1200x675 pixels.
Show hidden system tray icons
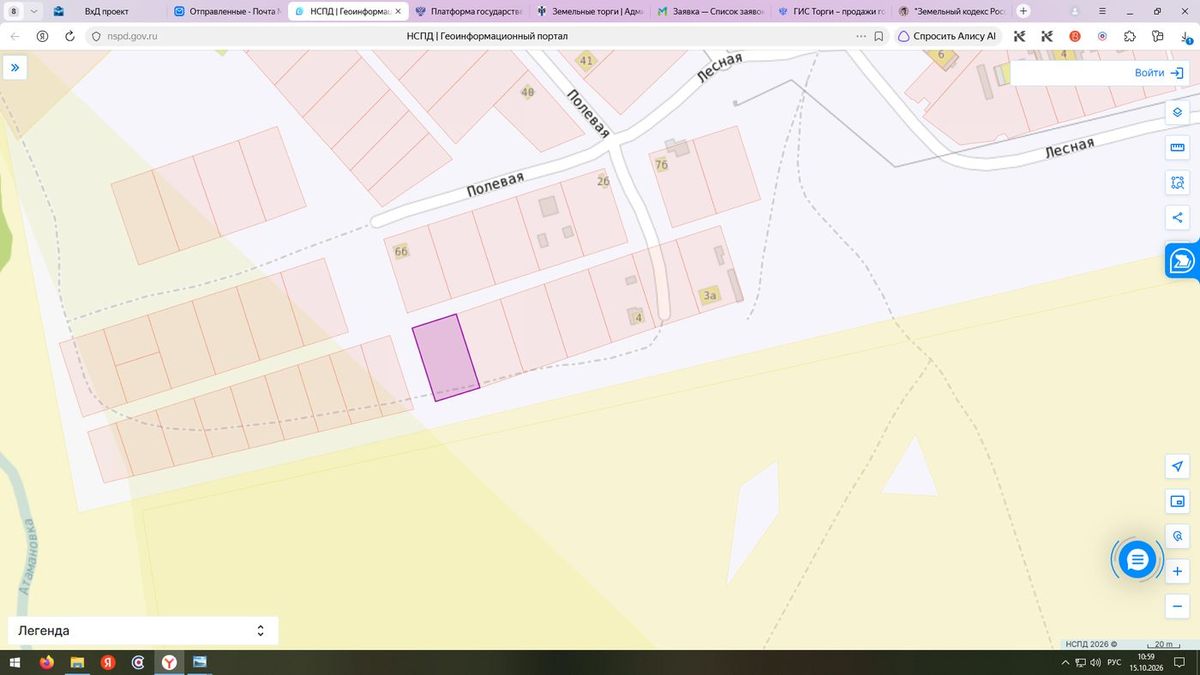(1065, 663)
